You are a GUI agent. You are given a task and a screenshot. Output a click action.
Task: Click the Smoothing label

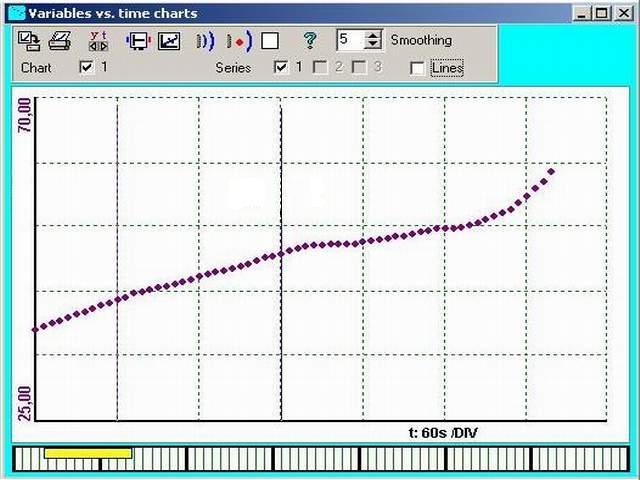[421, 40]
